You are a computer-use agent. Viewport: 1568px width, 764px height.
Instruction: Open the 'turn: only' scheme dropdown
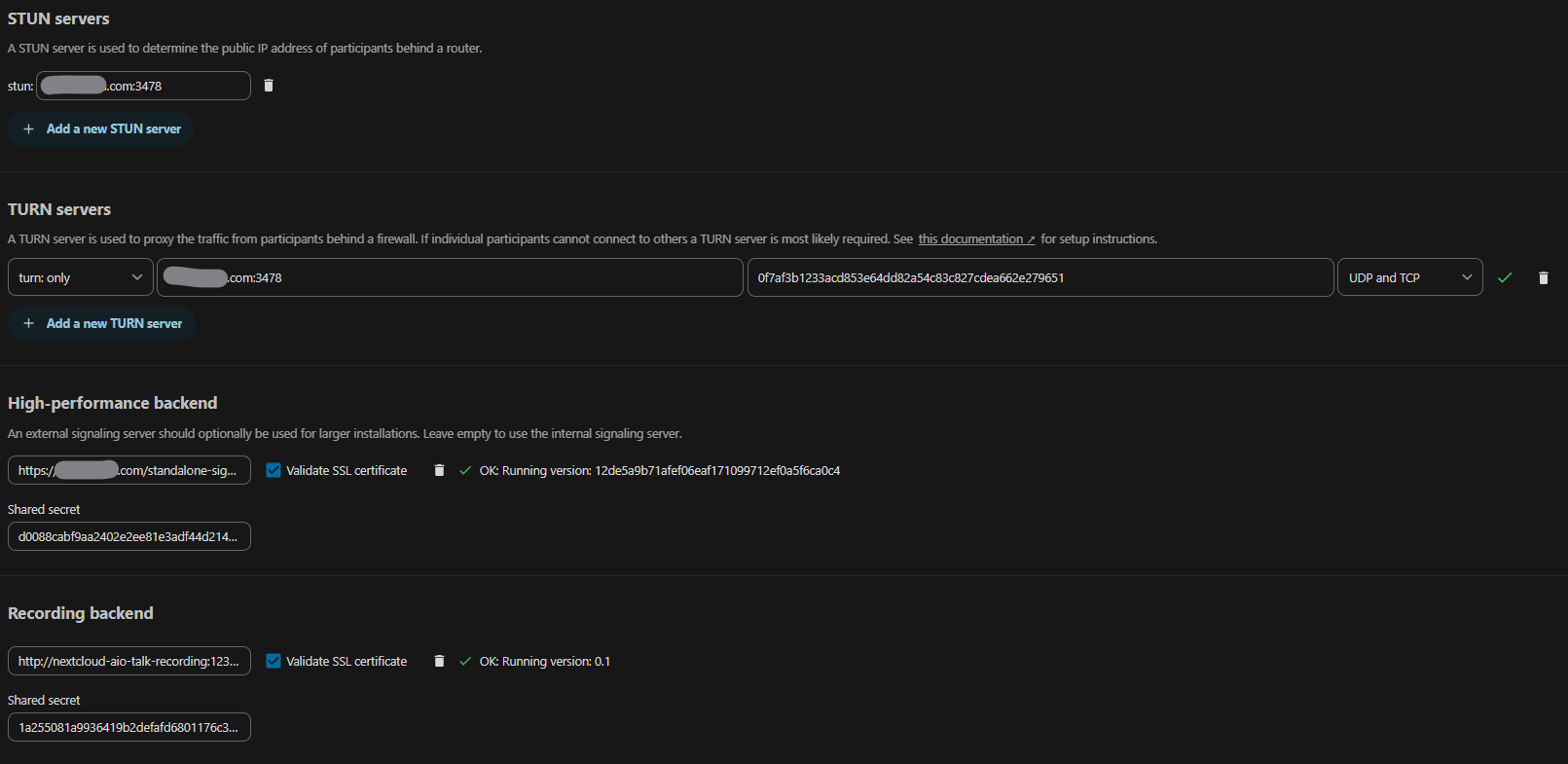[81, 278]
